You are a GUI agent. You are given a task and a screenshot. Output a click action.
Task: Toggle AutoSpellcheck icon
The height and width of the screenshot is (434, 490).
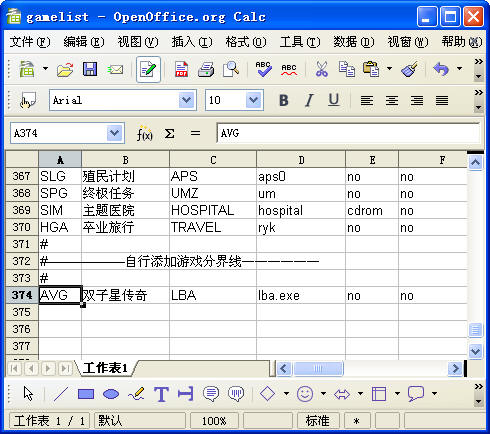pos(289,69)
